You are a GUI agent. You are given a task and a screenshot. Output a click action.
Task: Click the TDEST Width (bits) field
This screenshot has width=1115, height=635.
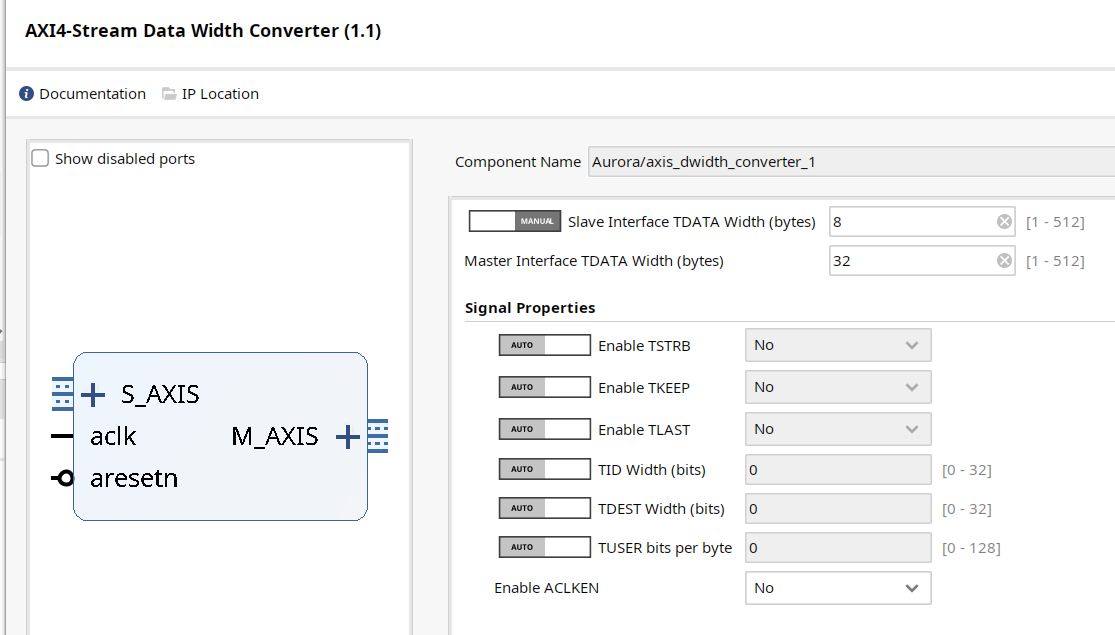838,508
